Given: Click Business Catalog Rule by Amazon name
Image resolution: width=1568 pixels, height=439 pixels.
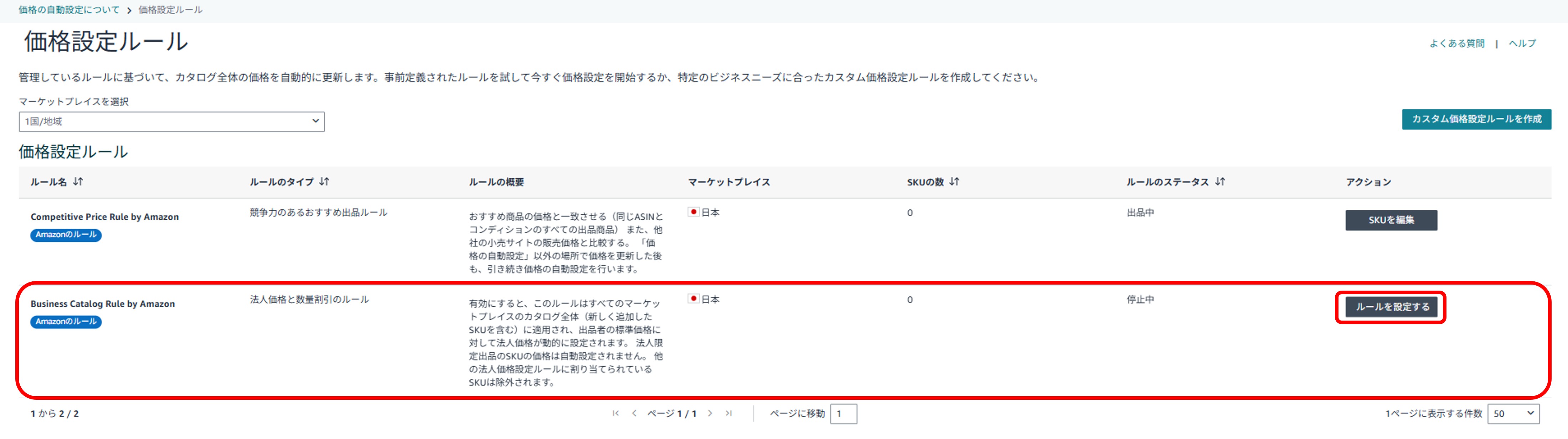Looking at the screenshot, I should [x=103, y=304].
